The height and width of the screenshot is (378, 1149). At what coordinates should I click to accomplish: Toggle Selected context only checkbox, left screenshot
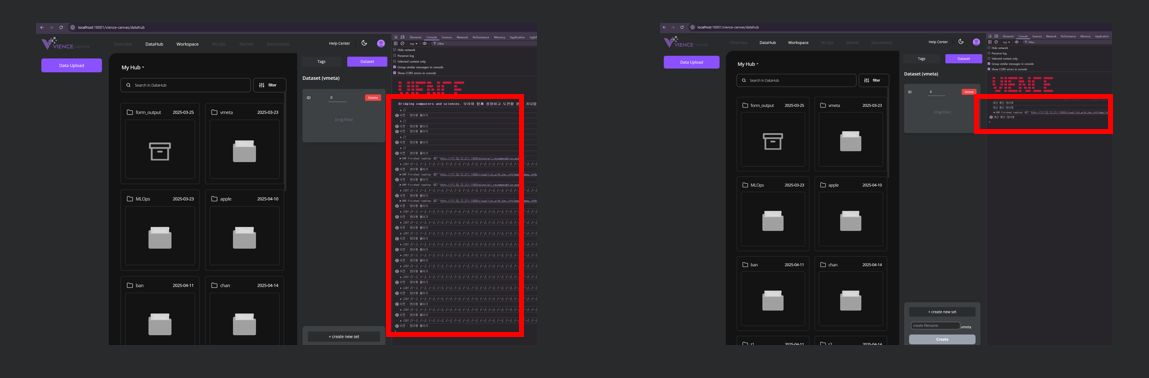[394, 62]
